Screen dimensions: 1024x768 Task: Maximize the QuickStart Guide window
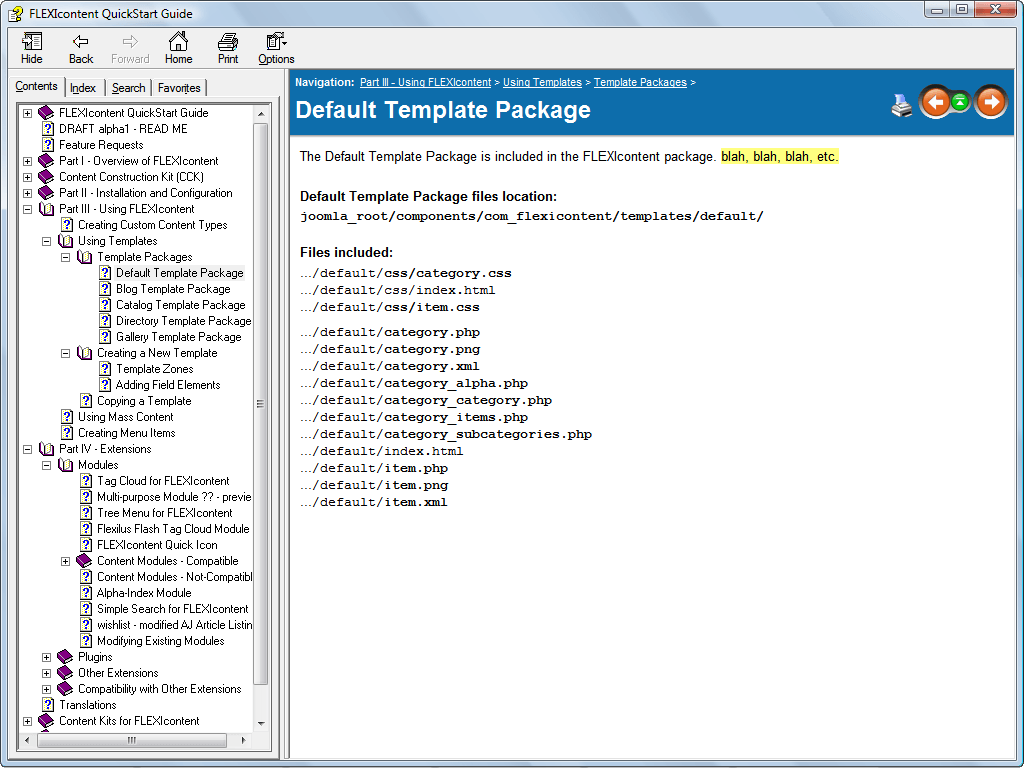tap(962, 9)
